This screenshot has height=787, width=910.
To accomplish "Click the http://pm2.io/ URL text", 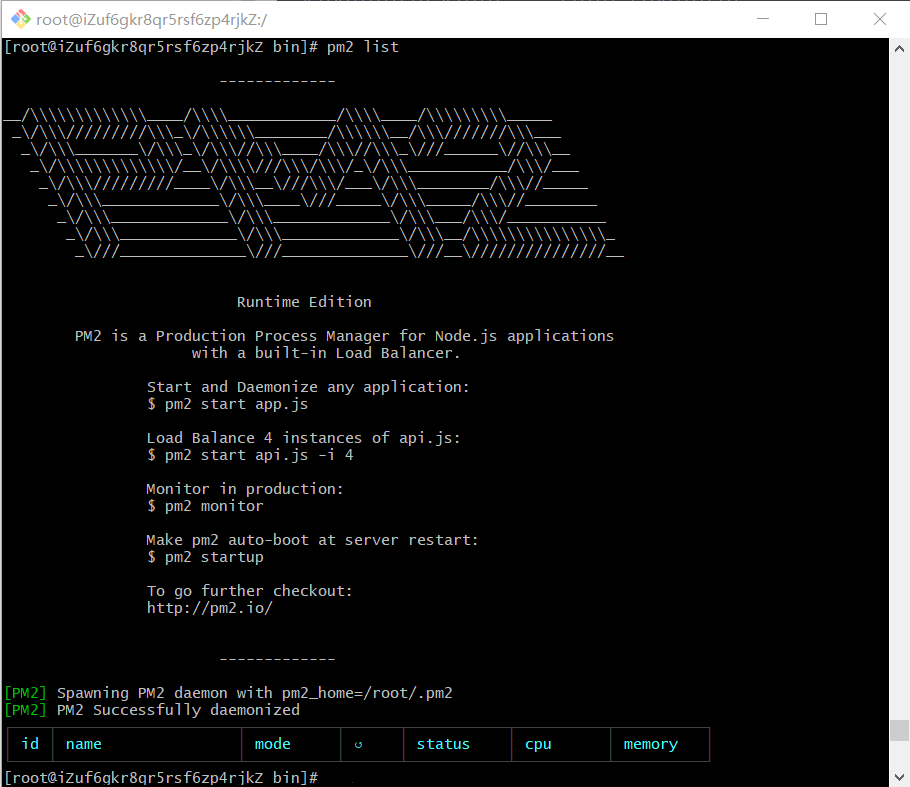I will tap(209, 608).
